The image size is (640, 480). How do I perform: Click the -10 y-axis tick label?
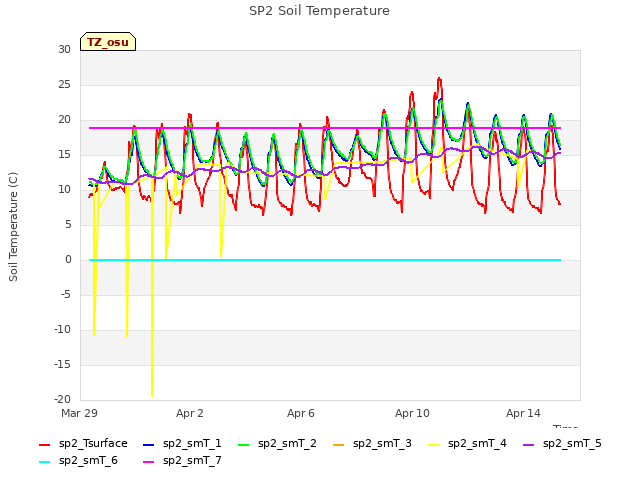(62, 330)
